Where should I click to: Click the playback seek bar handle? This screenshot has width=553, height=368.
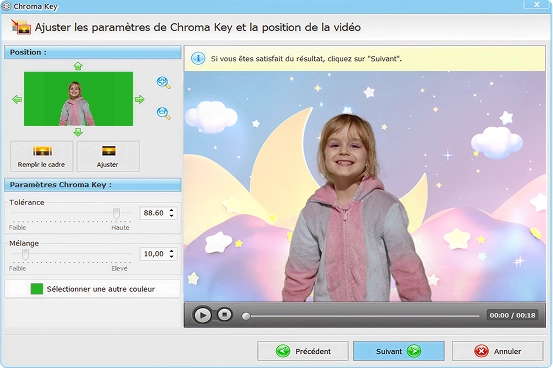[x=246, y=316]
